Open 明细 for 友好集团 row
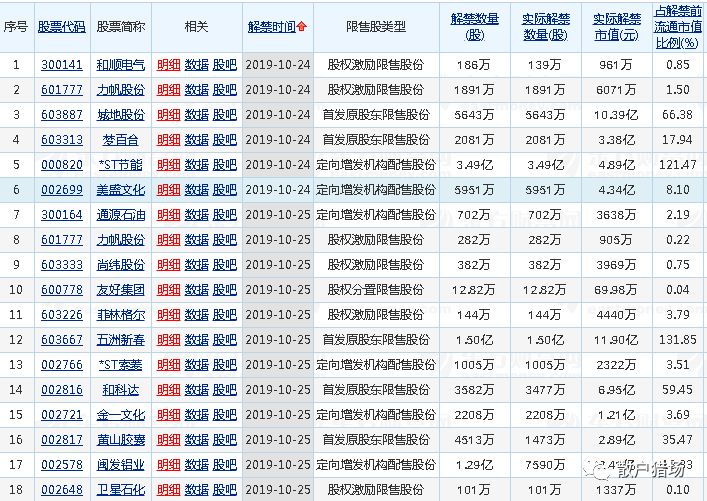Image resolution: width=707 pixels, height=501 pixels. (x=169, y=290)
